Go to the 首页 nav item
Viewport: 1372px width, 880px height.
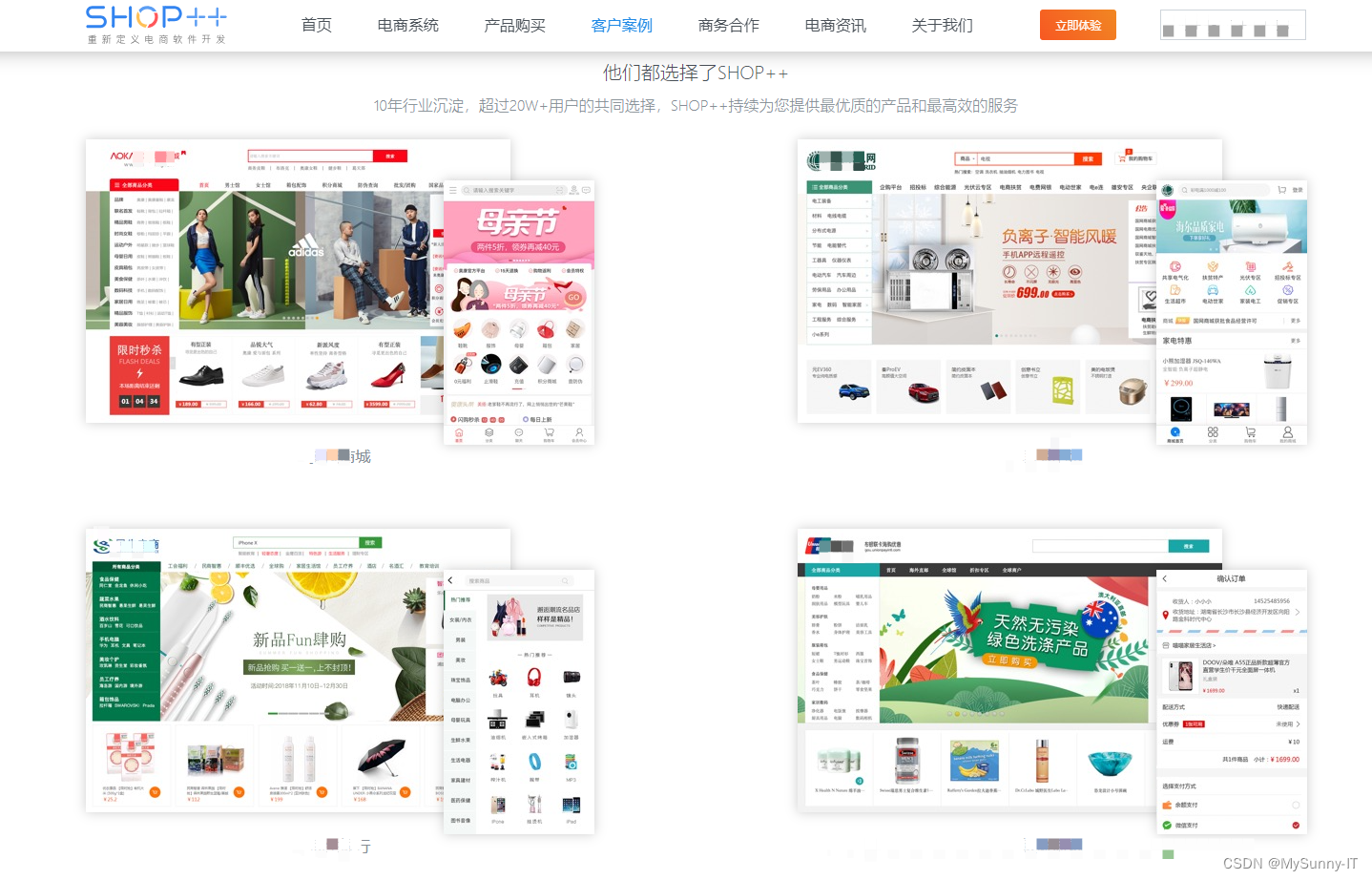coord(317,25)
